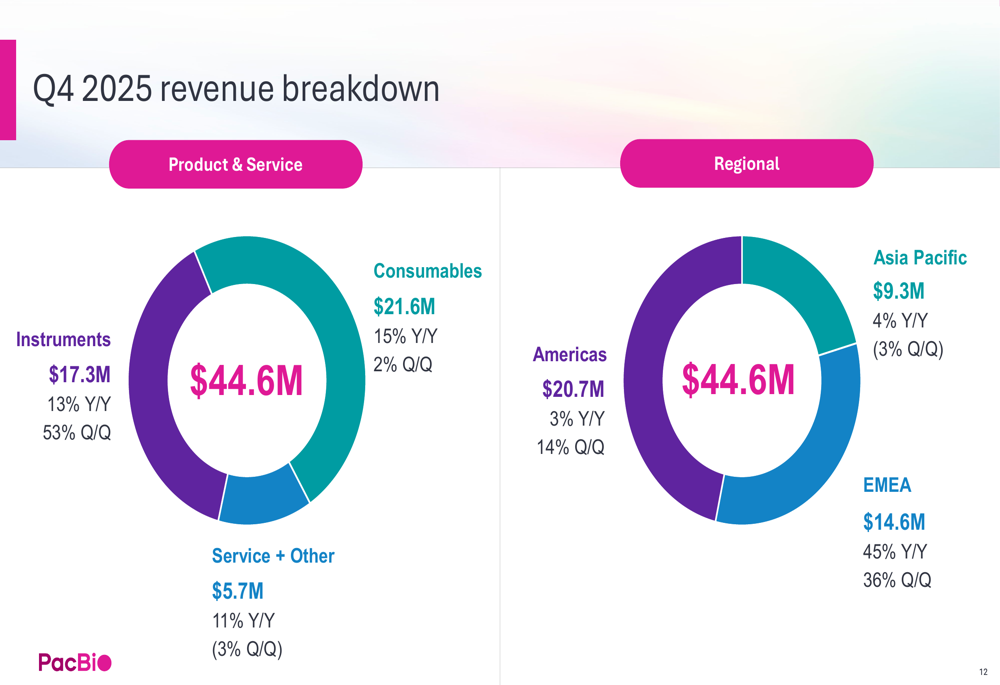Select the Regional pill header
Image resolution: width=1000 pixels, height=685 pixels.
(x=746, y=164)
